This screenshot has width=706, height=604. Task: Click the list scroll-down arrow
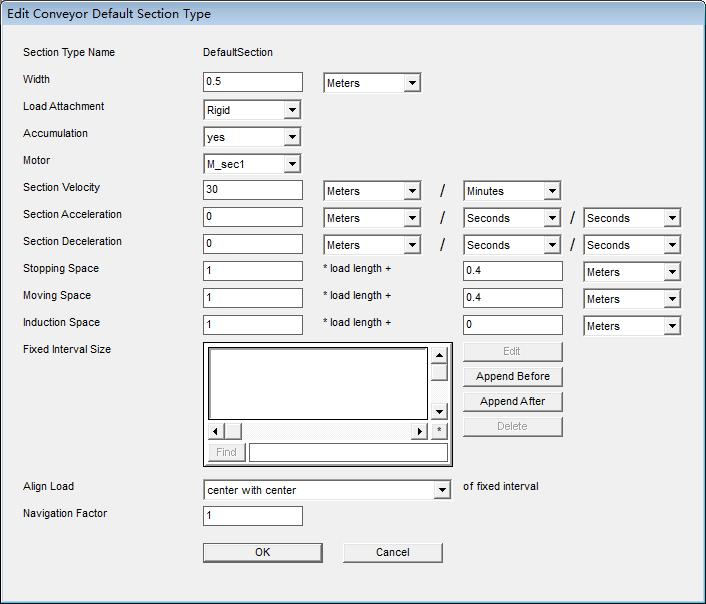tap(439, 411)
